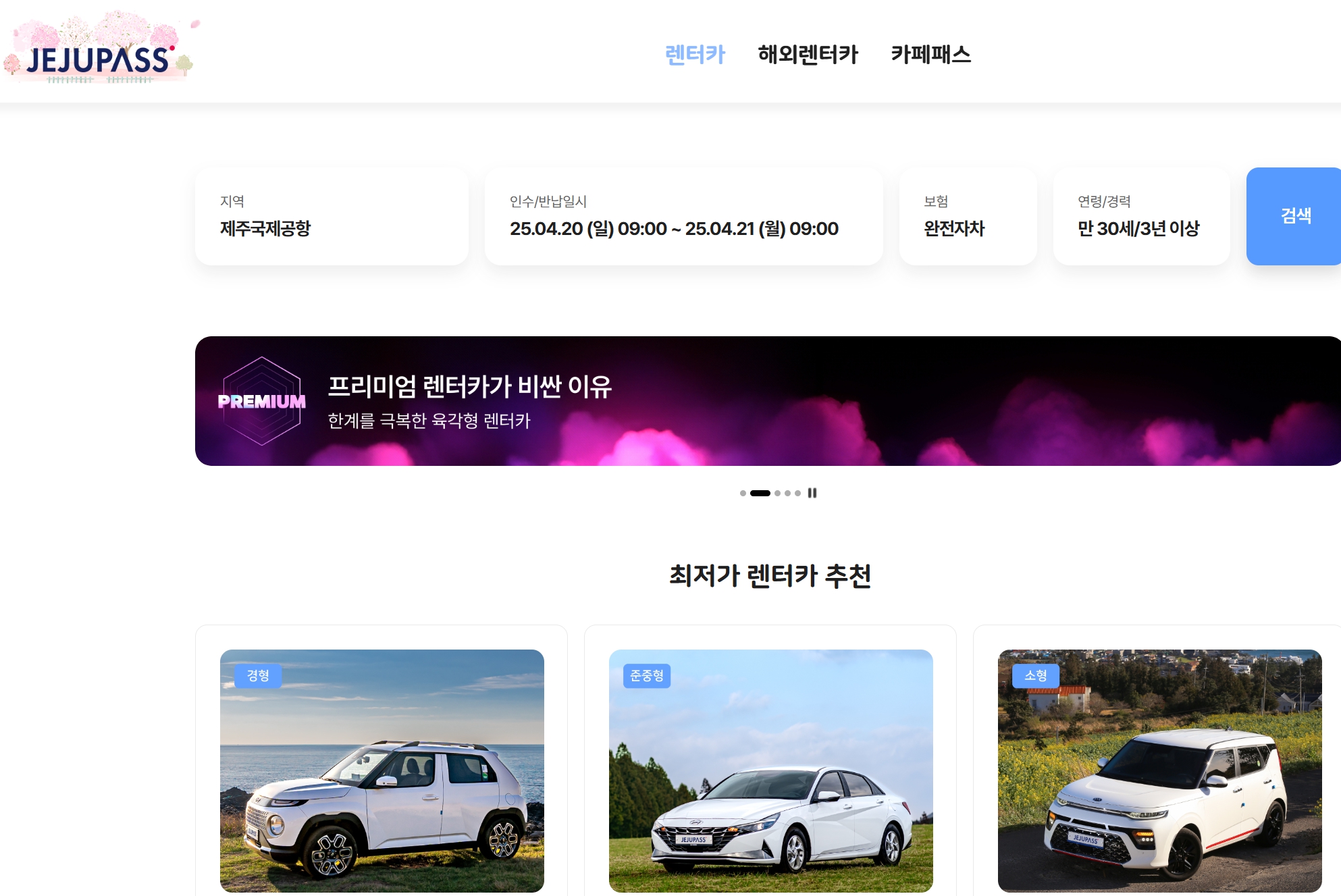
Task: Click the 소형 category badge
Action: point(1035,676)
